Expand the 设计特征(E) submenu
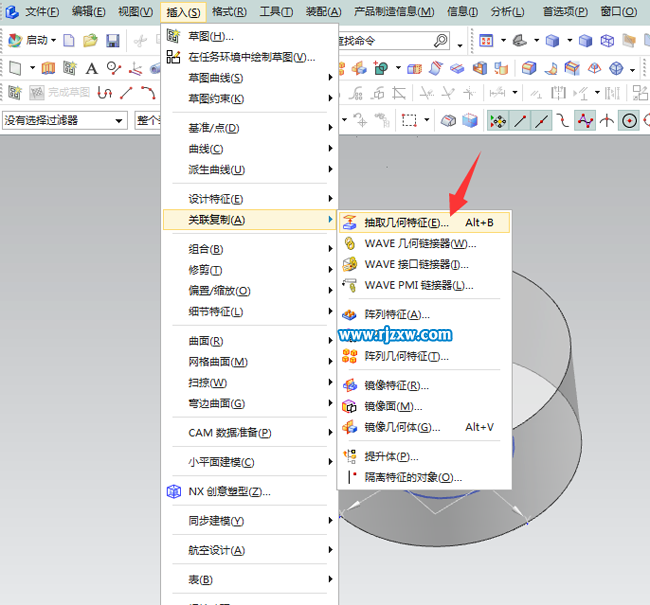The height and width of the screenshot is (605, 650). click(250, 199)
